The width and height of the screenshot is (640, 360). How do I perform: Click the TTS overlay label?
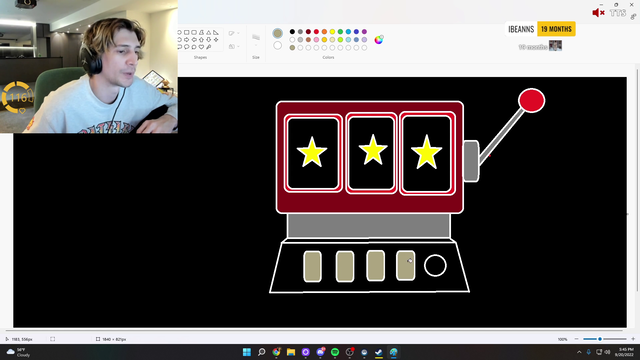(618, 13)
